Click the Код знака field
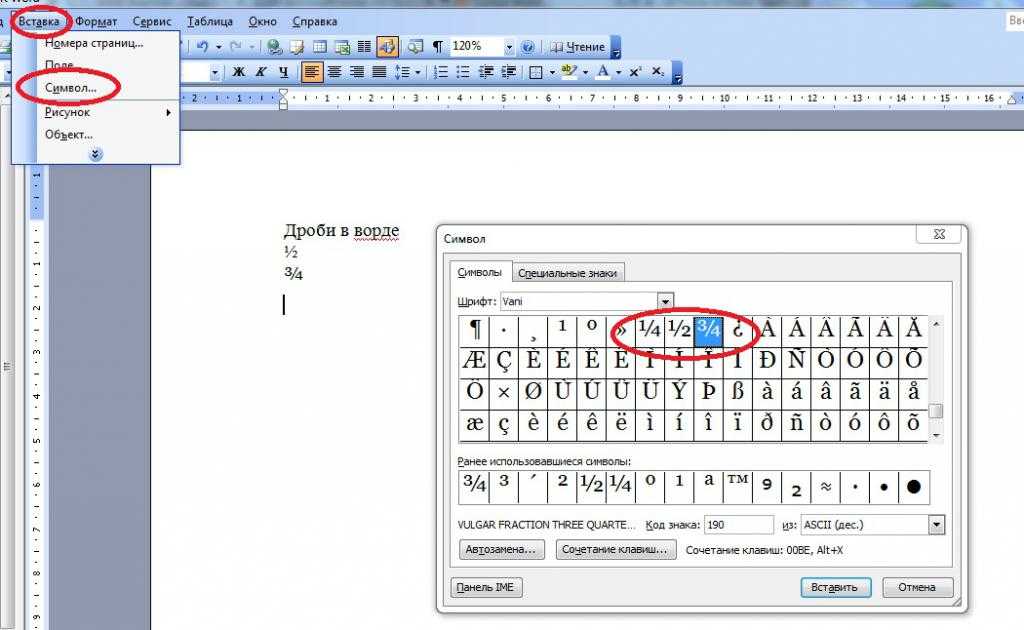 [739, 525]
